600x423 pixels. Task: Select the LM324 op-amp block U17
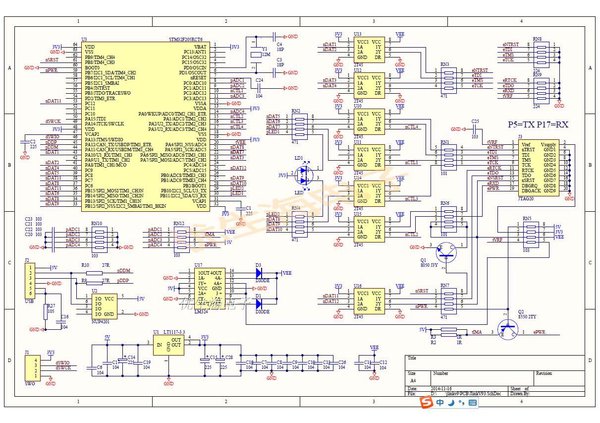tap(210, 289)
